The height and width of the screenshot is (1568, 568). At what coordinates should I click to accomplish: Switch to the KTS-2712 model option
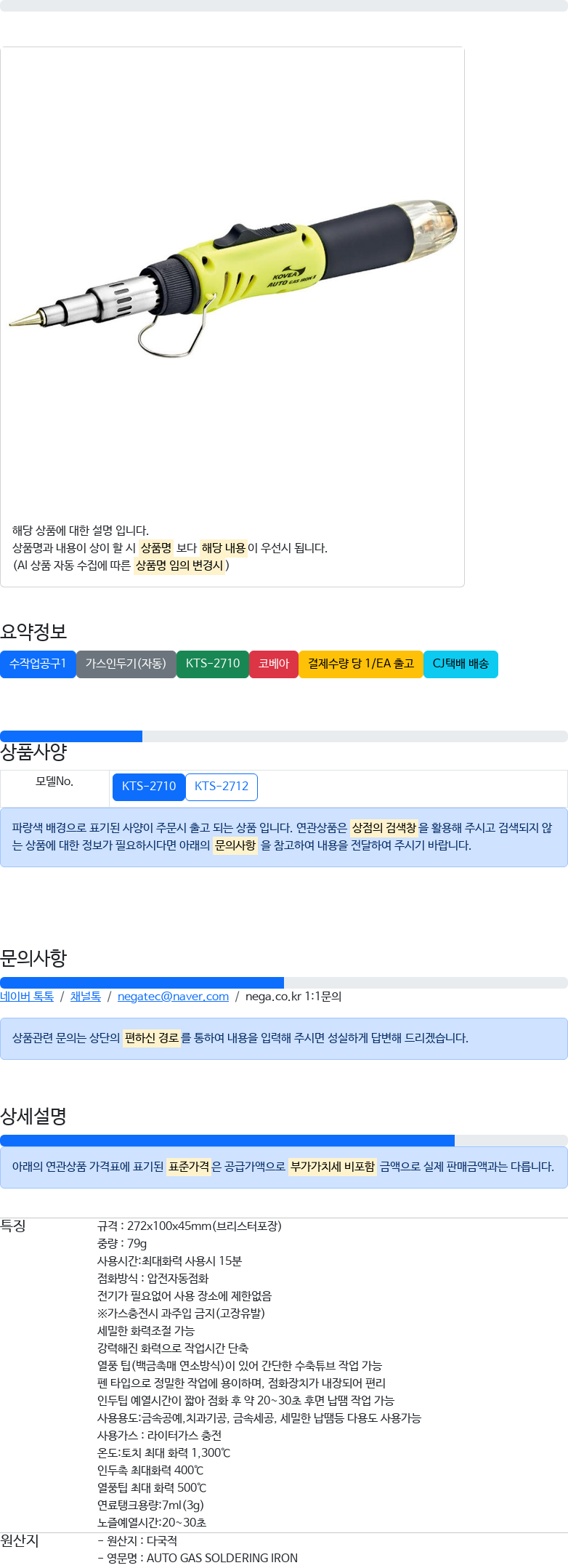pyautogui.click(x=222, y=787)
